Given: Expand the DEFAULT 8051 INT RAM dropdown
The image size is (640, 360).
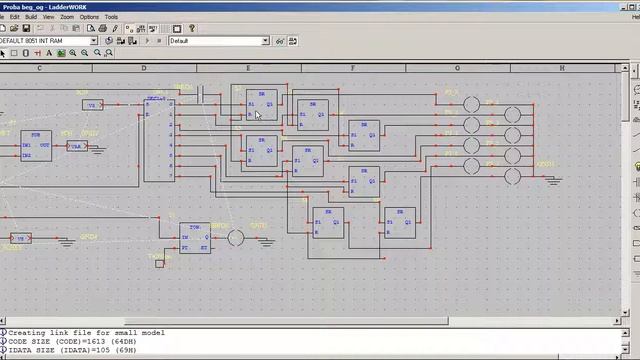Looking at the screenshot, I should (93, 41).
